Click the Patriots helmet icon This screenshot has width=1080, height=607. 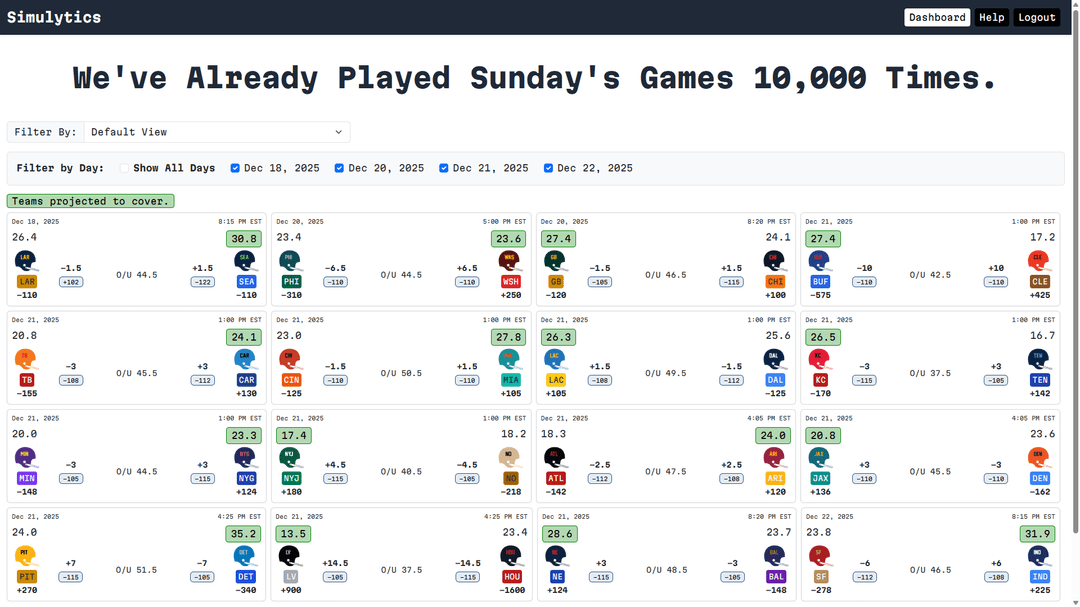pos(555,556)
